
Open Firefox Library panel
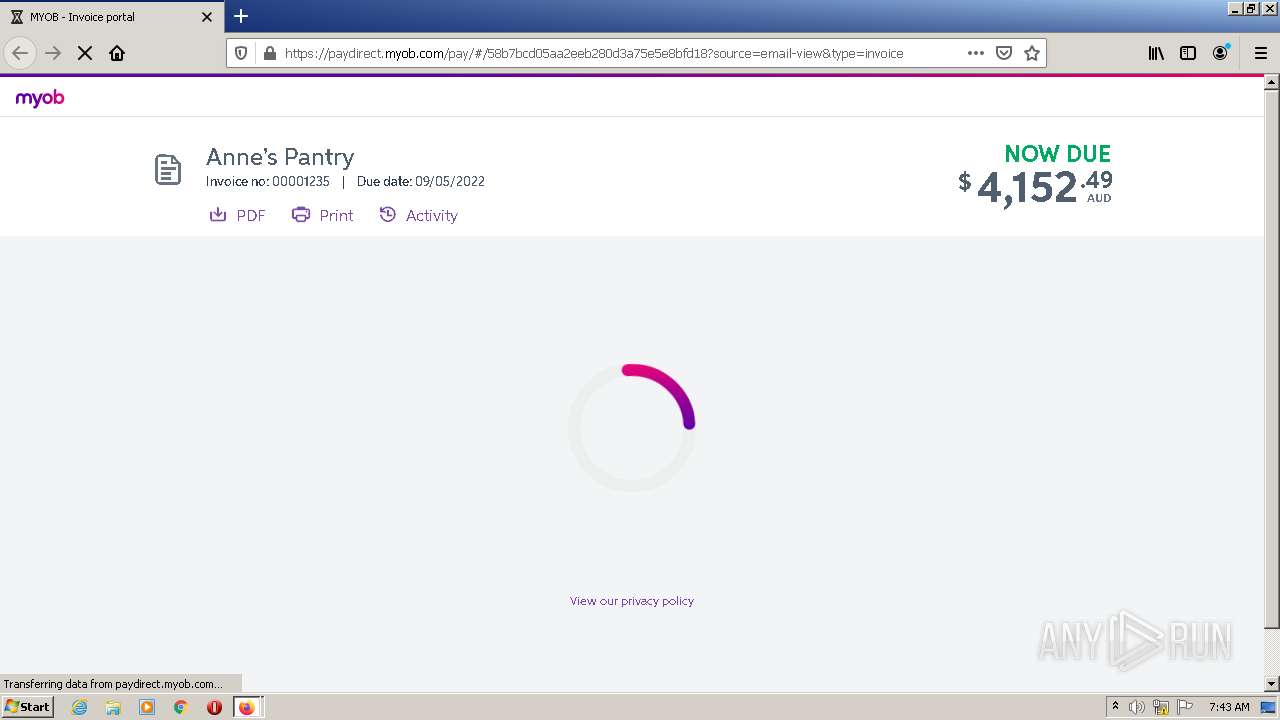(1156, 53)
